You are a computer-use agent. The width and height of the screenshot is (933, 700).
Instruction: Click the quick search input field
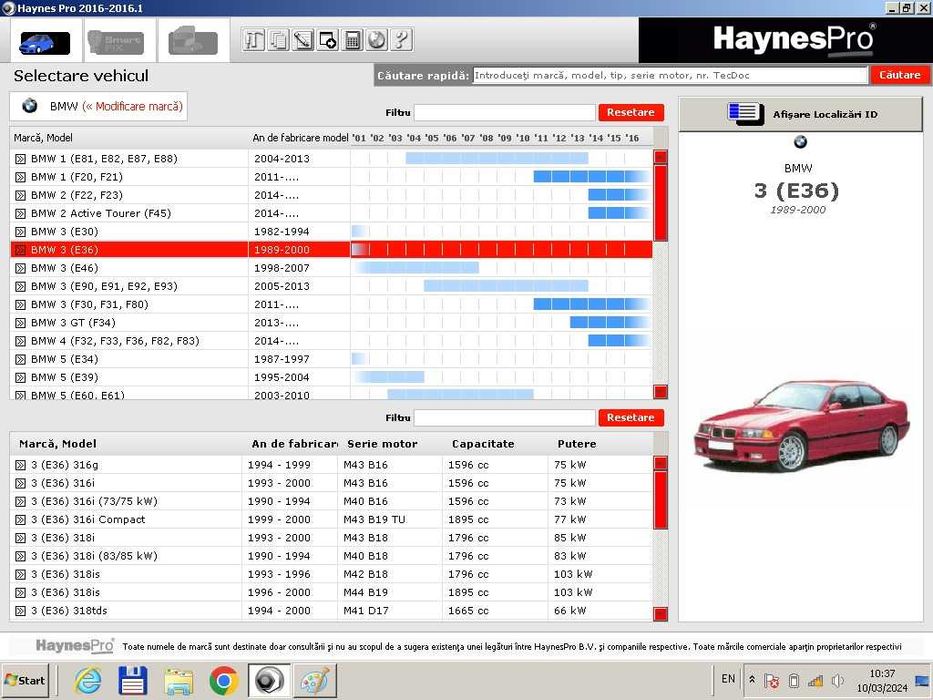[670, 76]
